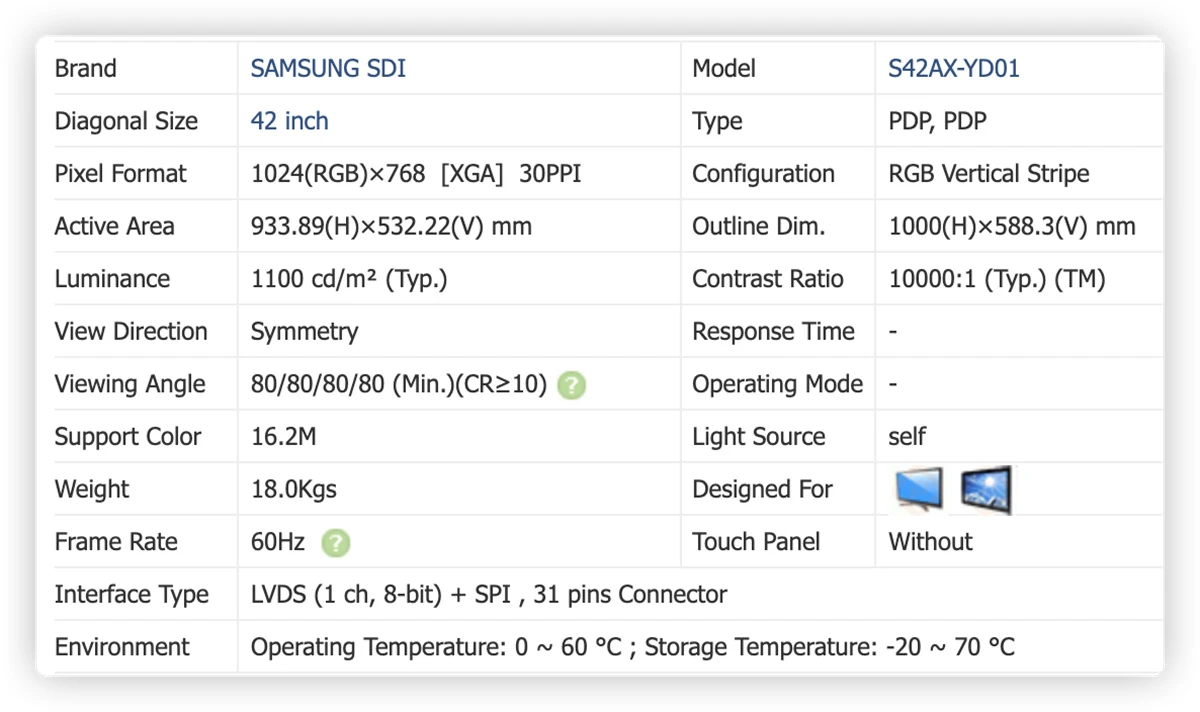Click the TV set icon in Designed For
This screenshot has width=1200, height=712.
(919, 489)
